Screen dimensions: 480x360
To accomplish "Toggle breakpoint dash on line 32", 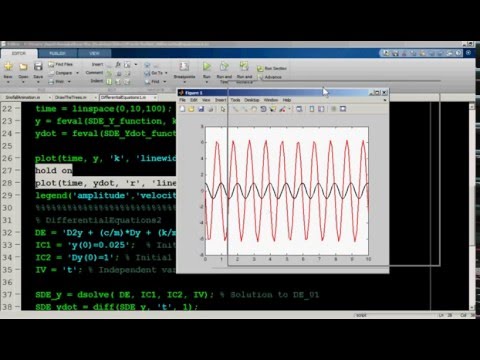I will (x=17, y=233).
